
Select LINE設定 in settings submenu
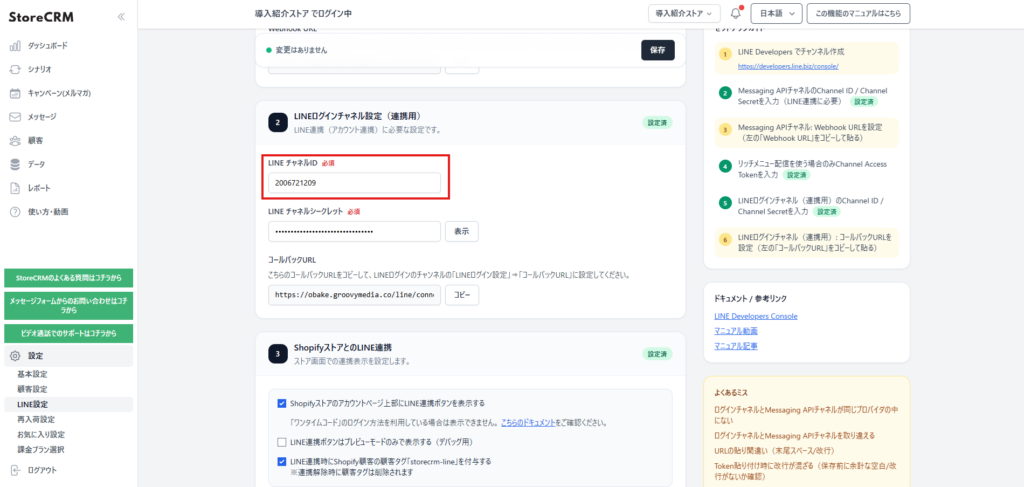pos(32,404)
